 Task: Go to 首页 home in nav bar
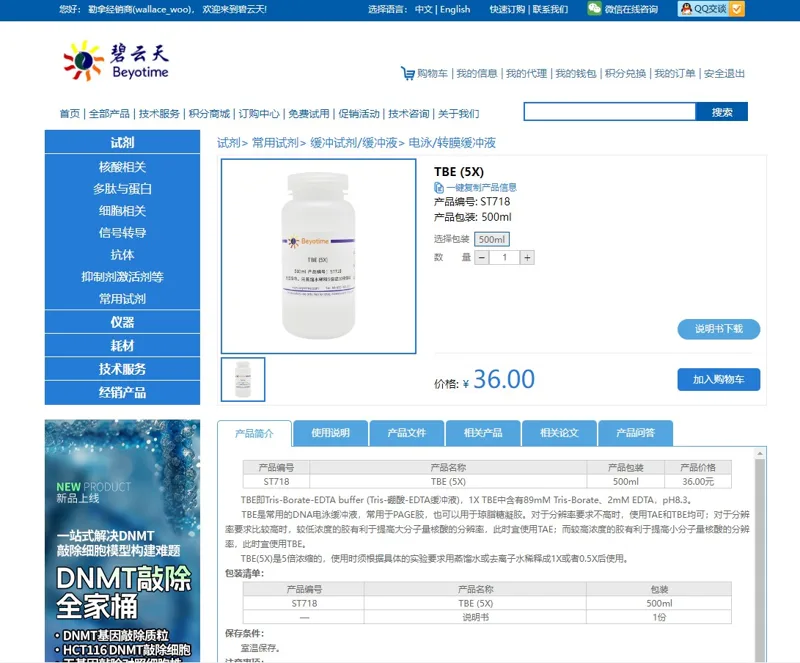(70, 113)
